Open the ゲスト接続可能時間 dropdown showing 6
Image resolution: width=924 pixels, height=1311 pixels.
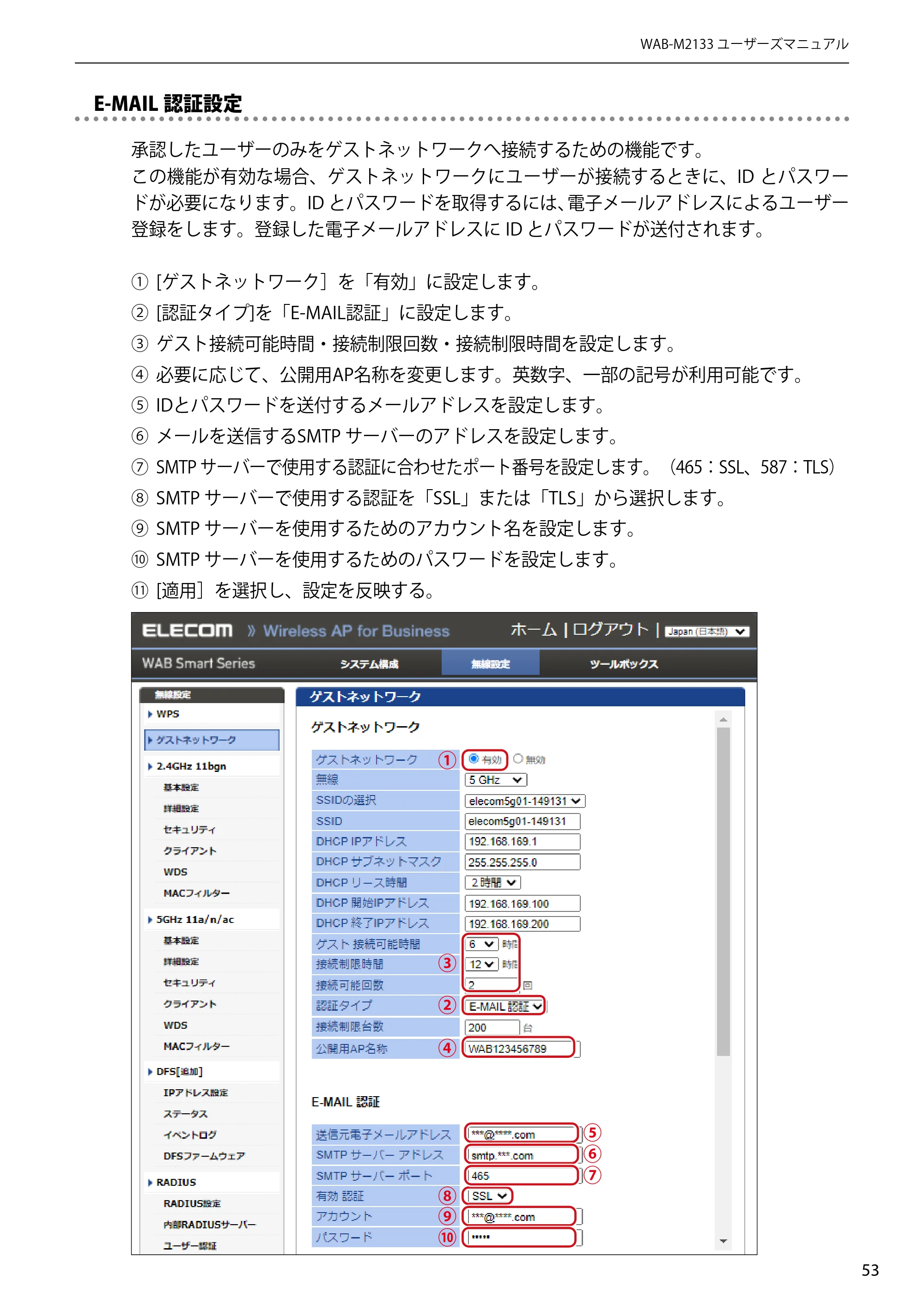point(481,944)
